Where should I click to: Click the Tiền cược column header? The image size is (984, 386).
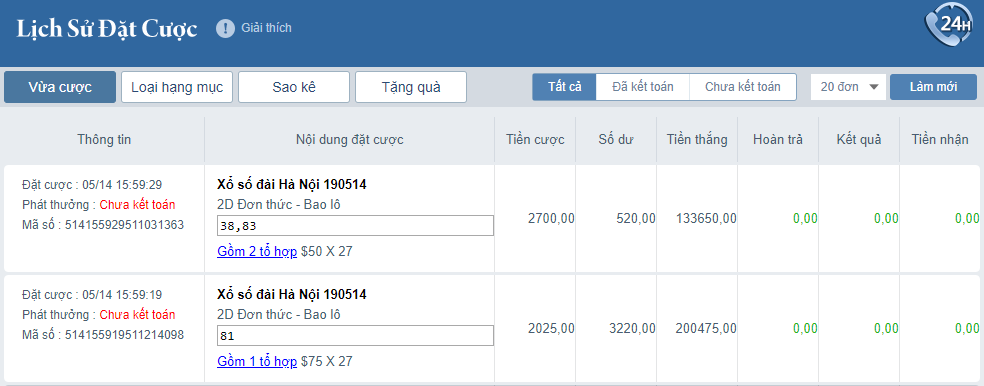pyautogui.click(x=535, y=139)
